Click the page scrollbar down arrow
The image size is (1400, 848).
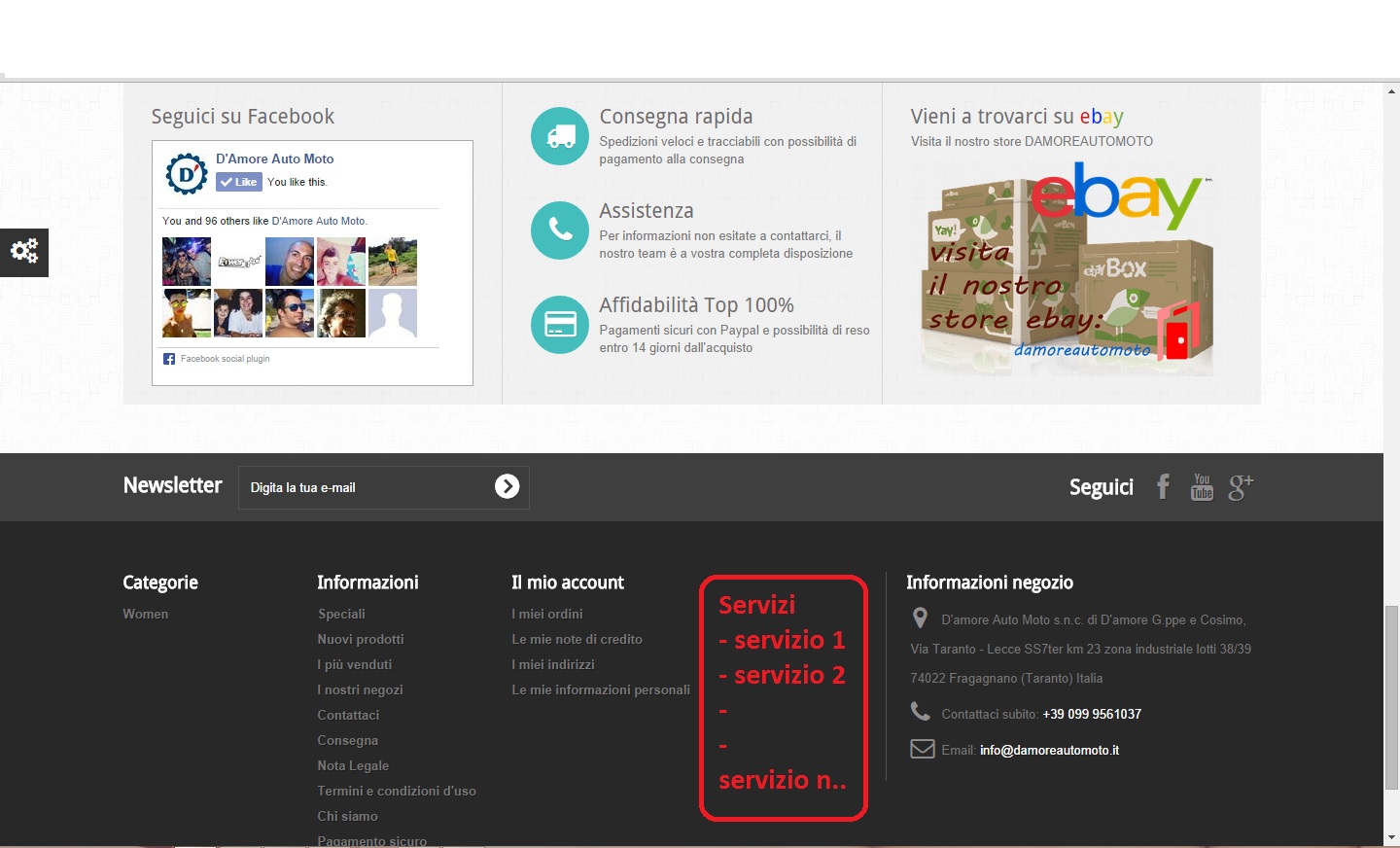pos(1392,837)
